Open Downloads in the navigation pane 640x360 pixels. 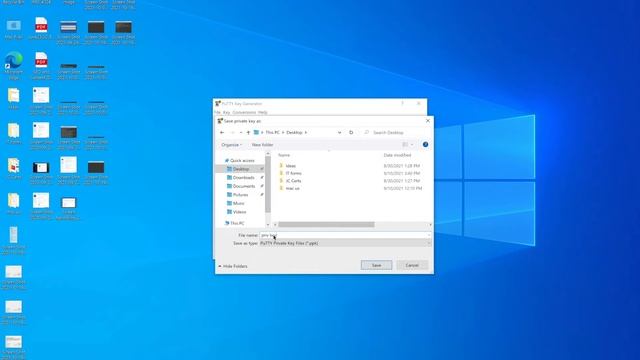tap(243, 178)
